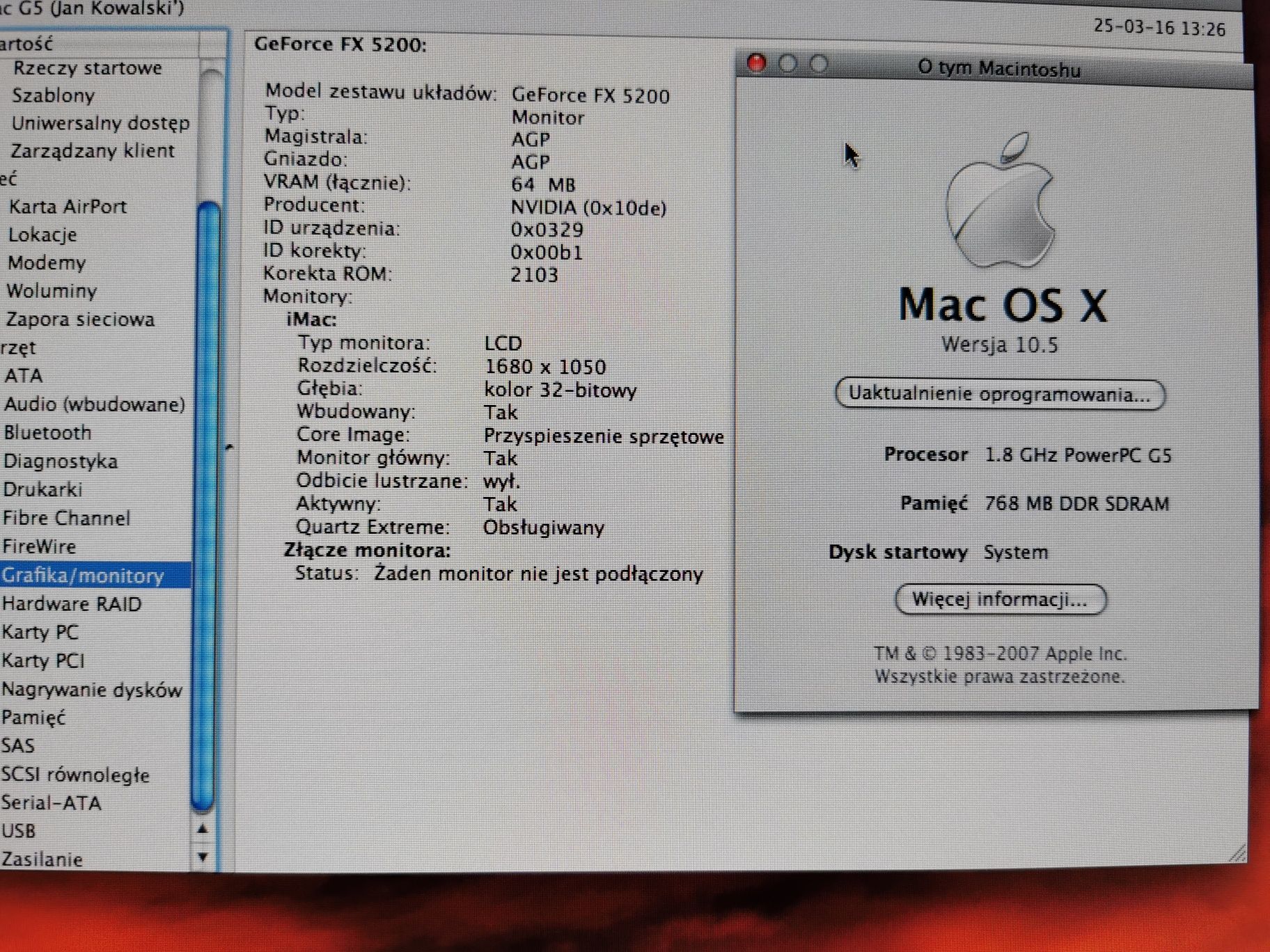This screenshot has width=1270, height=952.
Task: Click the Złącze monitora heading
Action: [x=367, y=550]
